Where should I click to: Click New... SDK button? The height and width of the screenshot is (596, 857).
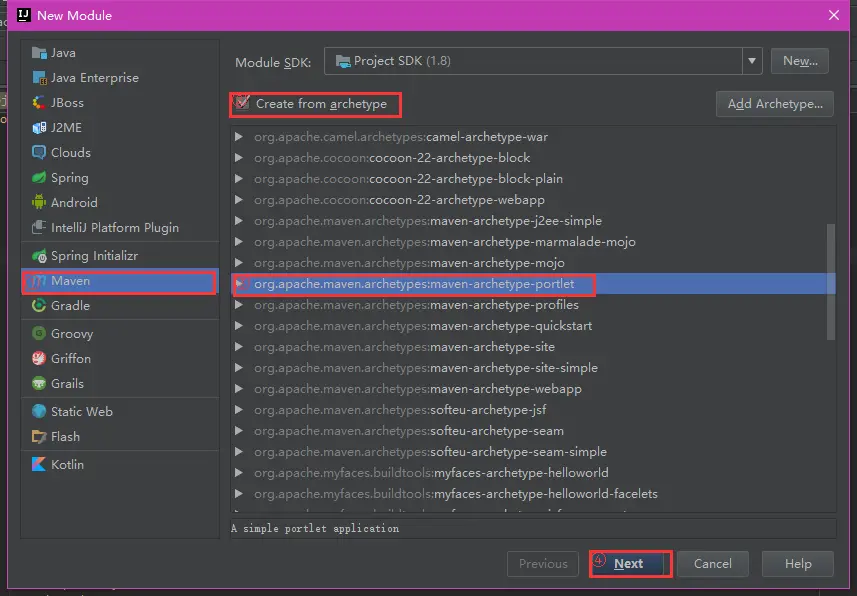pyautogui.click(x=800, y=61)
